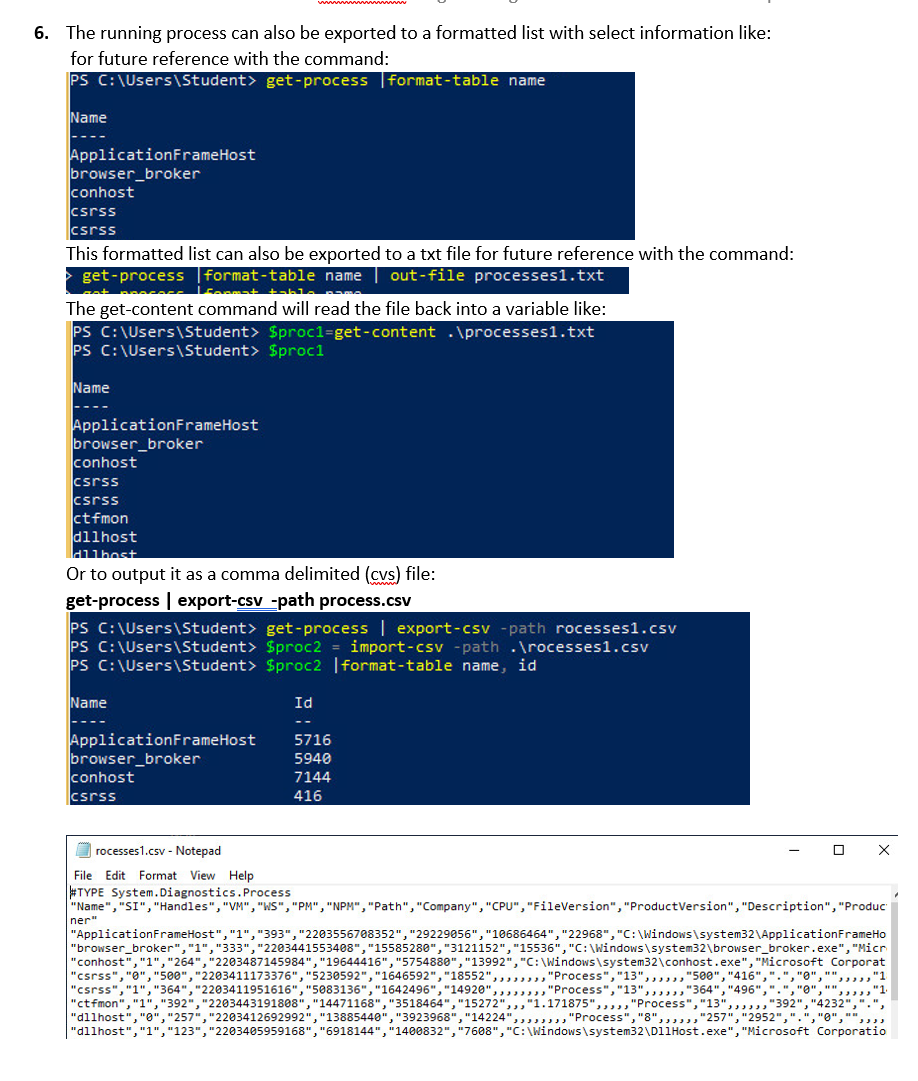Click the "Name","SI","Handles" header line in Notepad
Viewport: 918px width, 1081px height.
[478, 906]
